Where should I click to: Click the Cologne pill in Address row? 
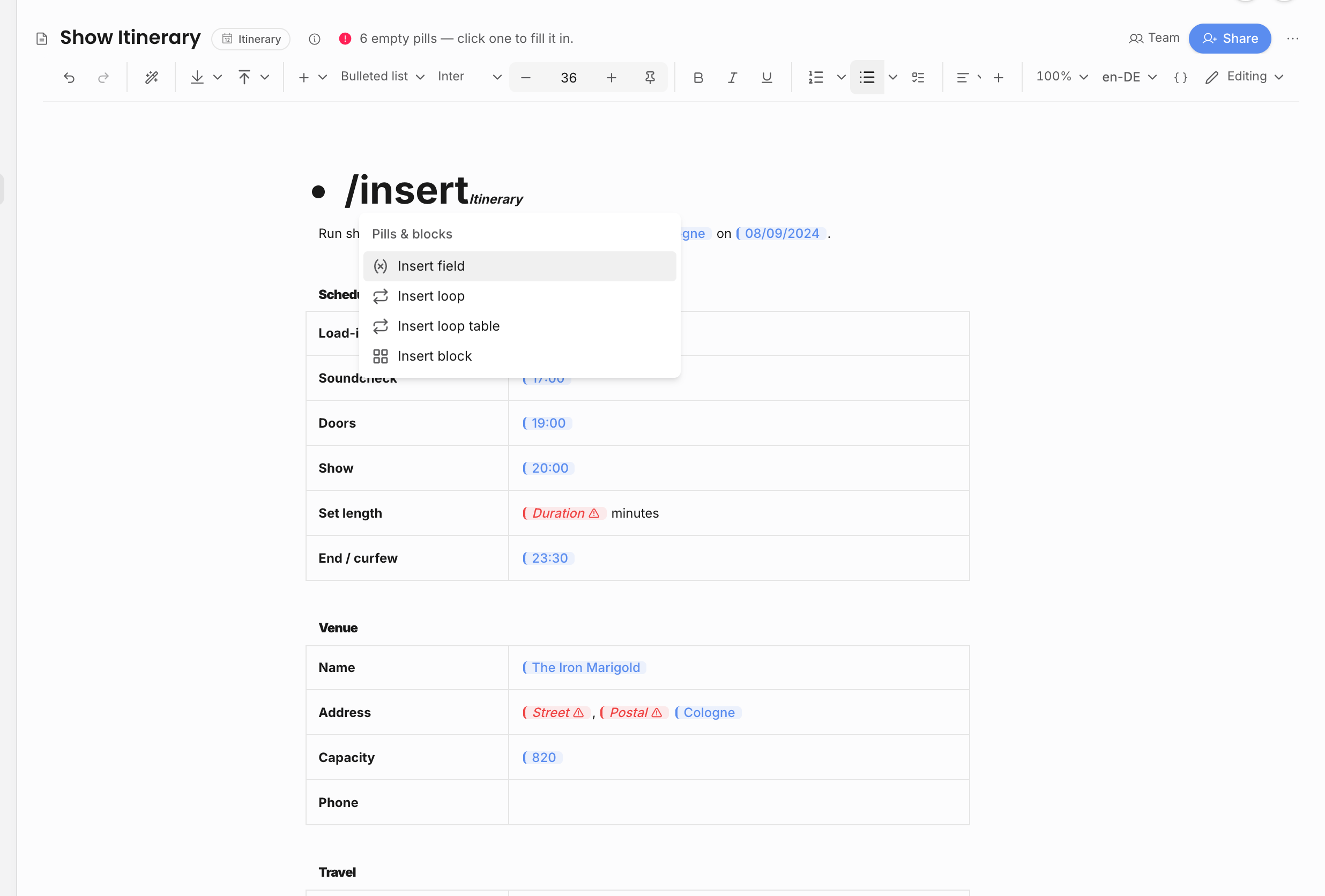click(708, 713)
